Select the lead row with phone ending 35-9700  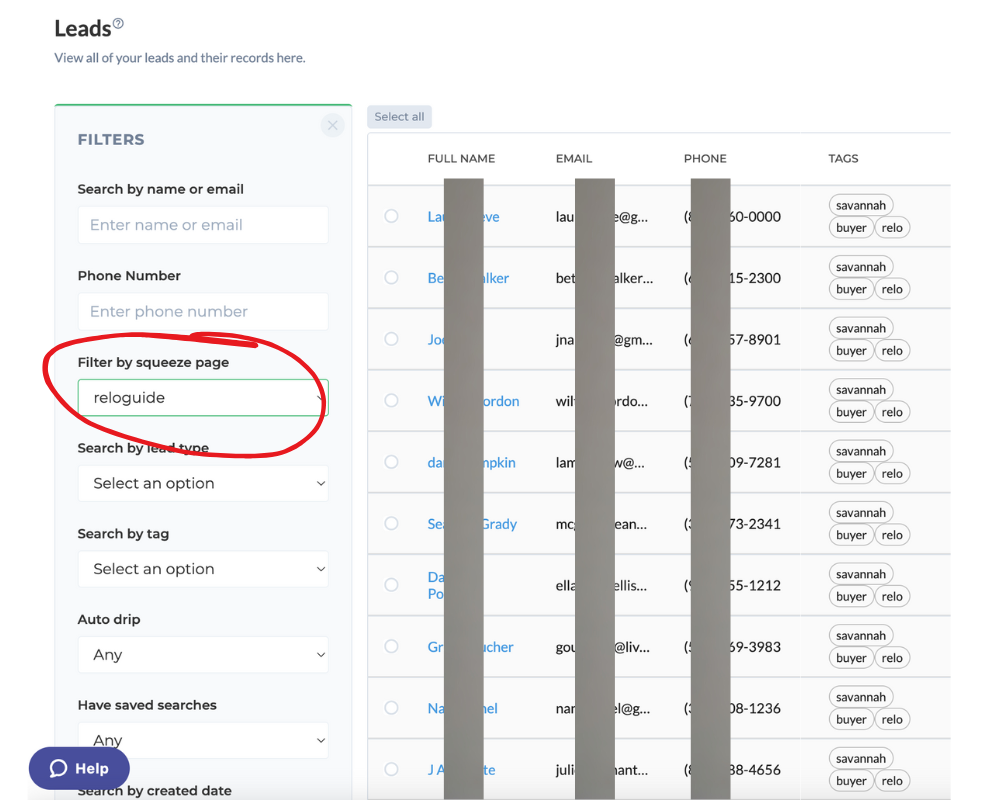[x=392, y=401]
